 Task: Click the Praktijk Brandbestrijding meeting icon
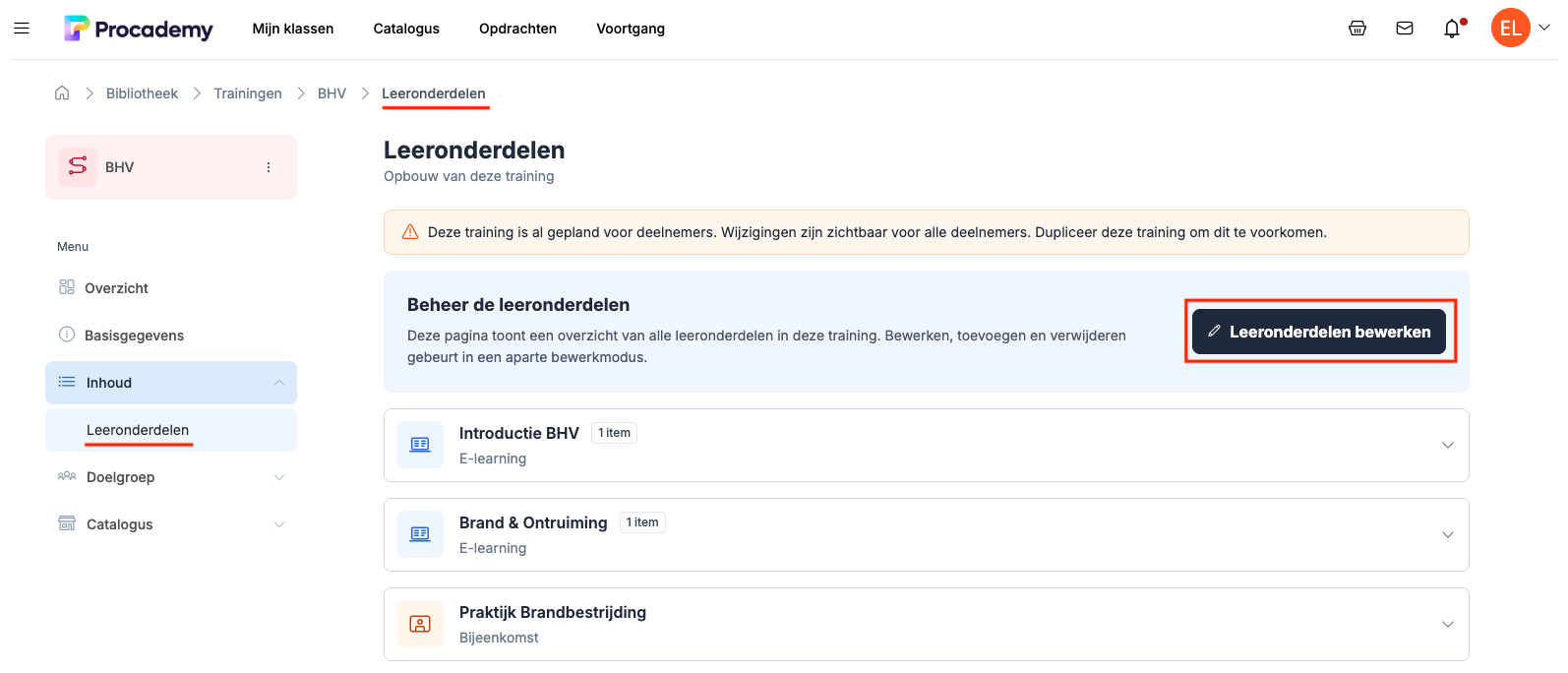click(x=420, y=624)
